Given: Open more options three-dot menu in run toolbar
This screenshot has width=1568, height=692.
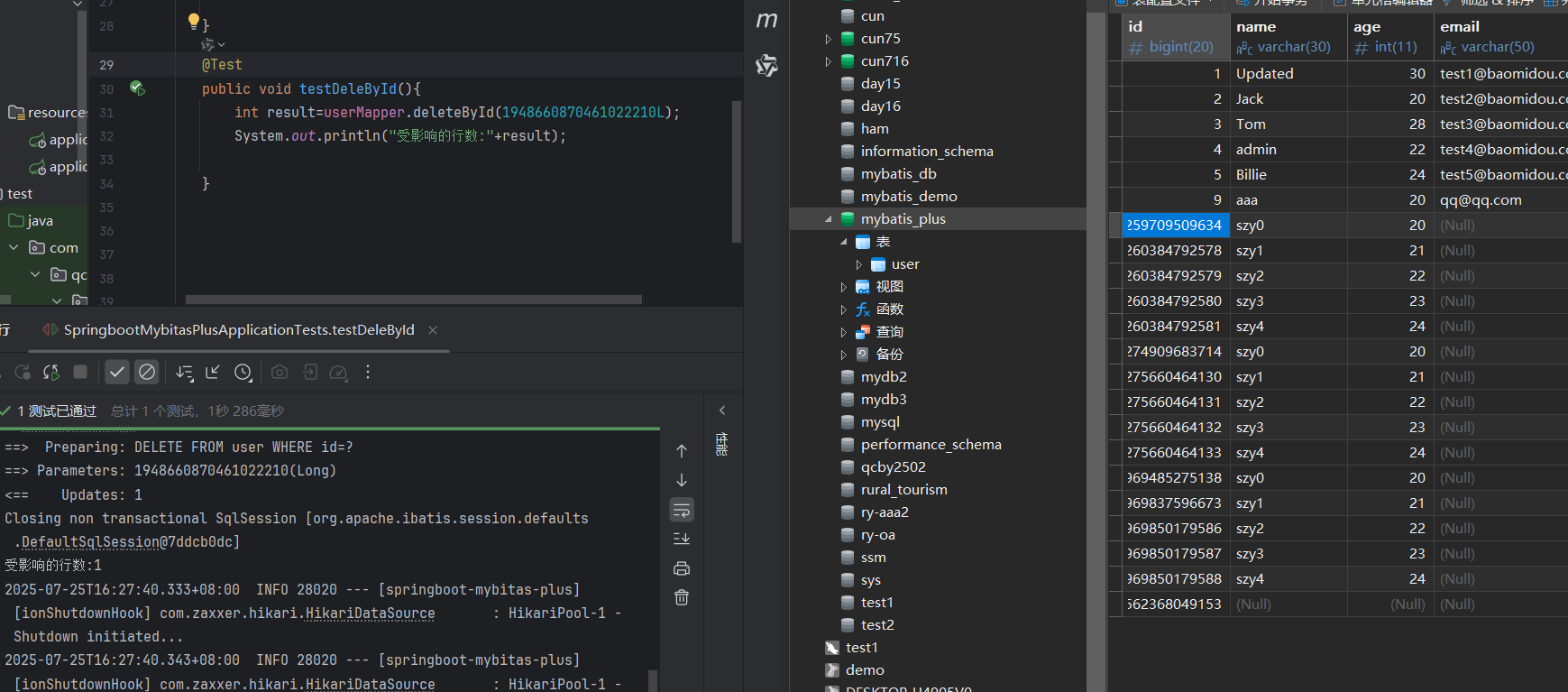Looking at the screenshot, I should coord(368,372).
